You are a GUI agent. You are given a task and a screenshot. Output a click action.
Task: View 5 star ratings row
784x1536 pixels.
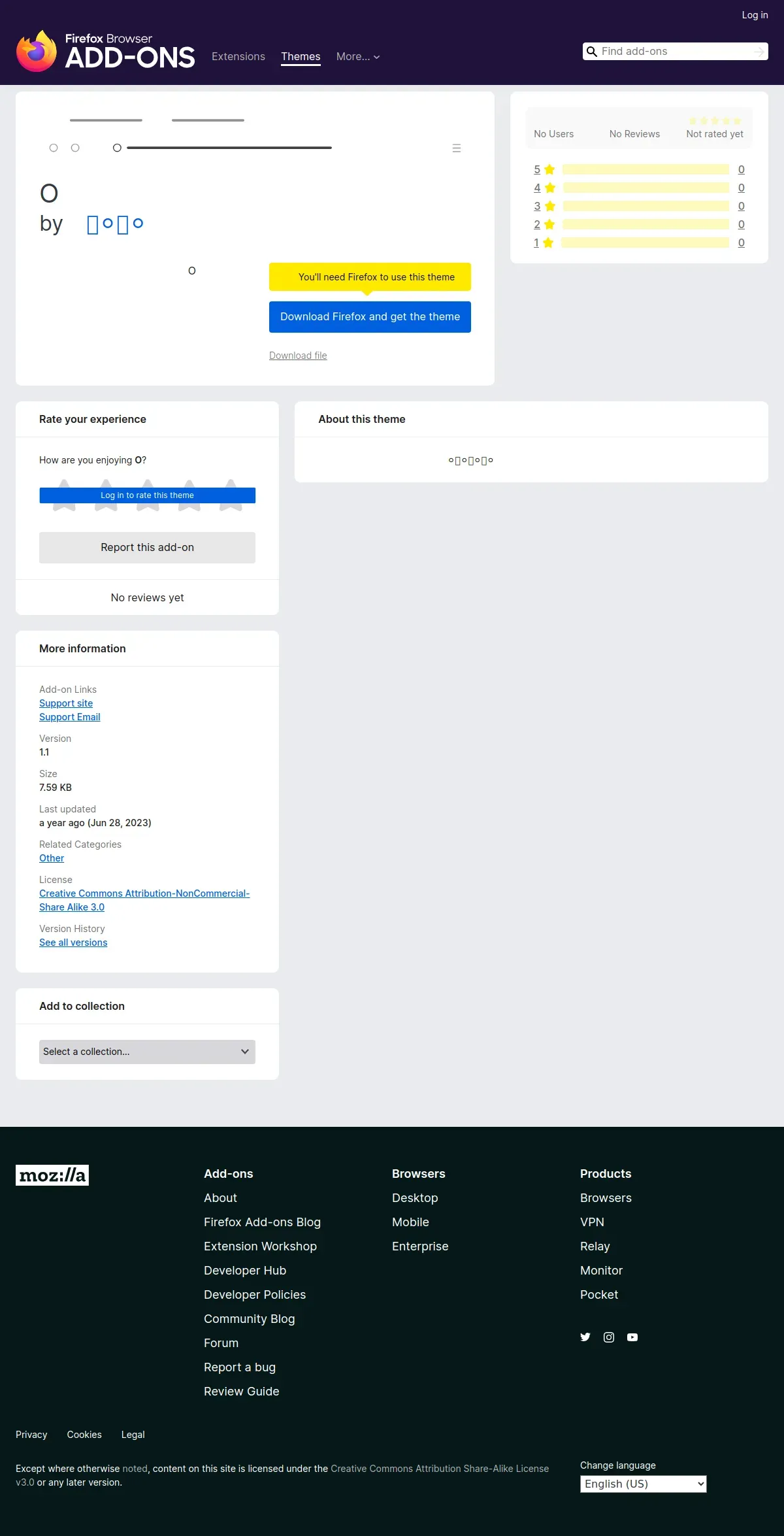639,169
